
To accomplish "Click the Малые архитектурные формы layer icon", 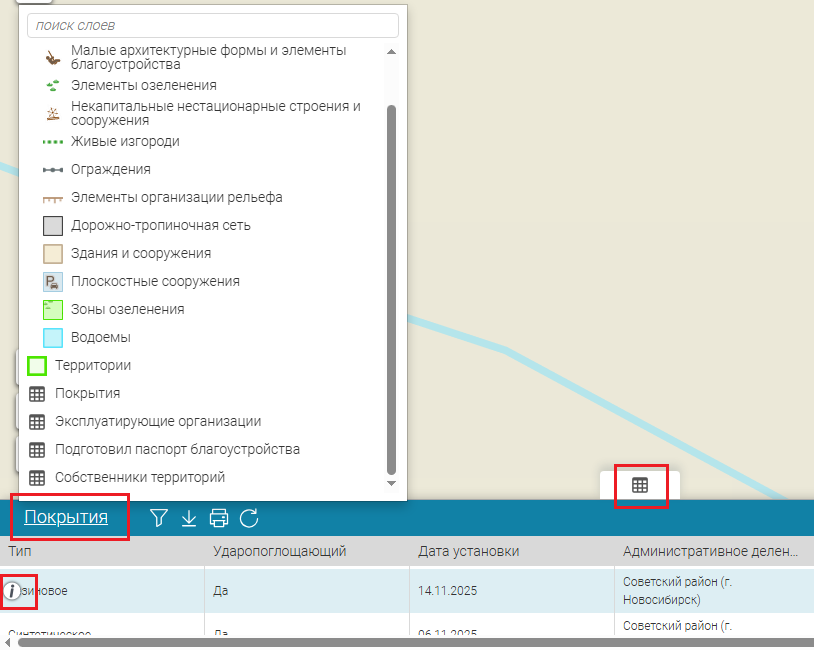I will tap(52, 58).
